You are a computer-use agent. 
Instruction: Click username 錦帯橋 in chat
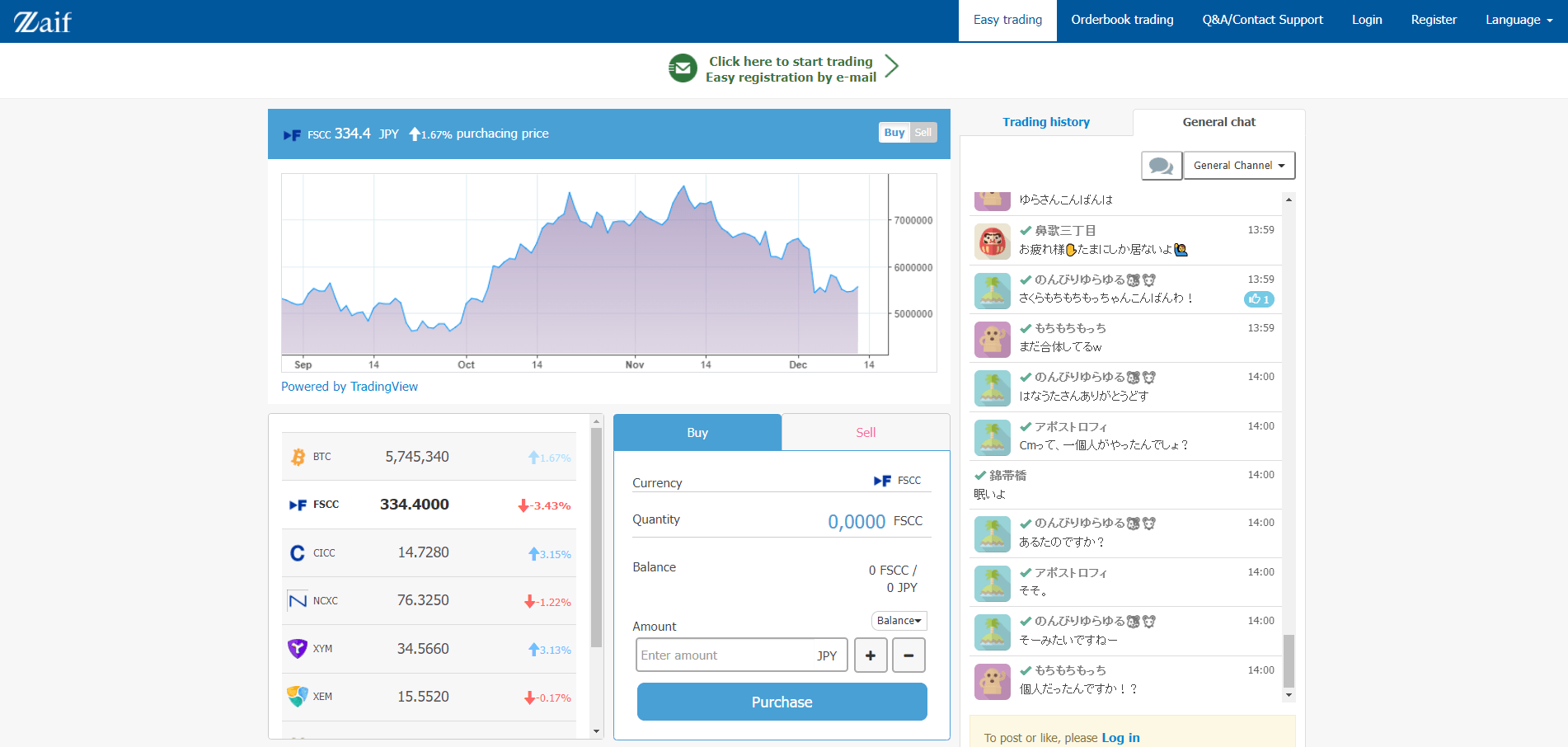1007,476
